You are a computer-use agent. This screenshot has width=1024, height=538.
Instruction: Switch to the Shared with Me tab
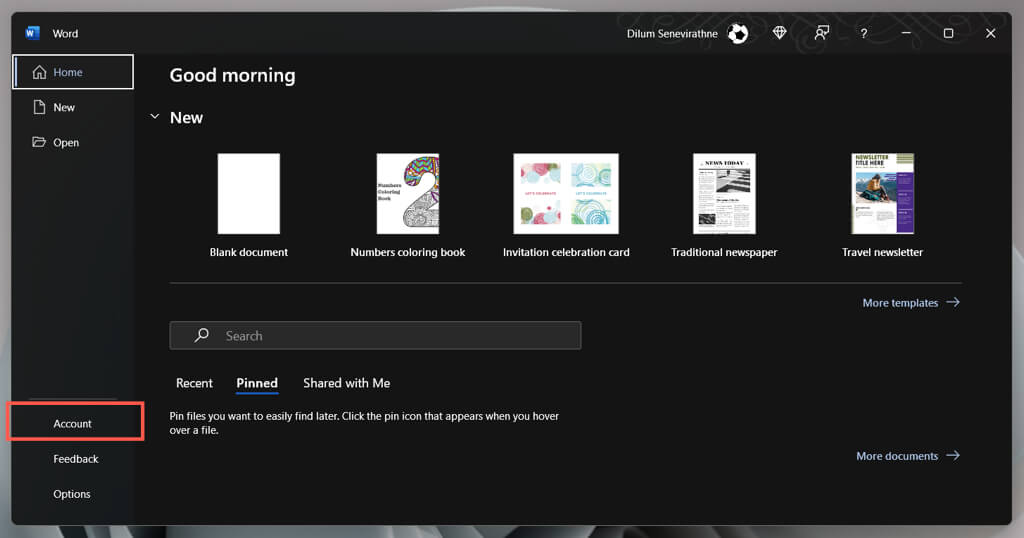point(346,383)
